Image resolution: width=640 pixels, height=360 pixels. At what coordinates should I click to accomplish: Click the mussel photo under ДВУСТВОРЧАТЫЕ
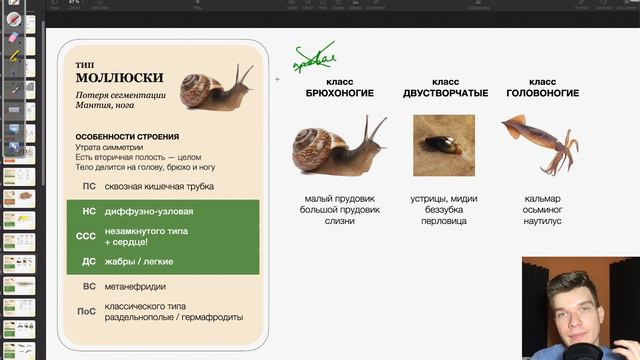(x=444, y=145)
